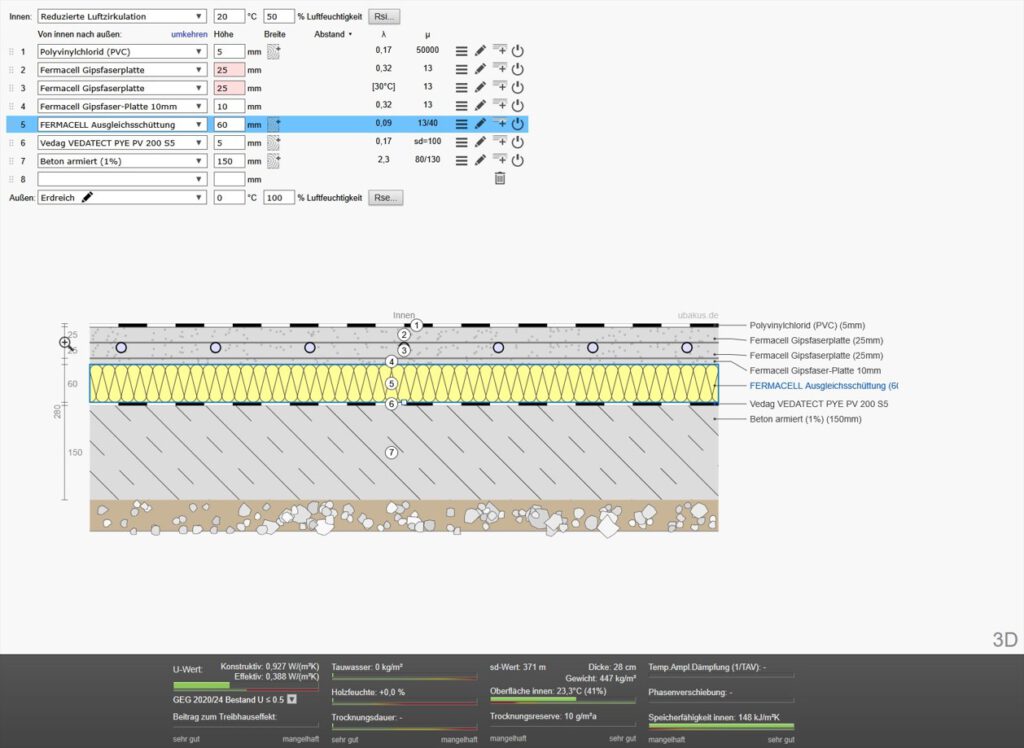Viewport: 1024px width, 748px height.
Task: Click the U-Wert rating bar
Action: 246,686
